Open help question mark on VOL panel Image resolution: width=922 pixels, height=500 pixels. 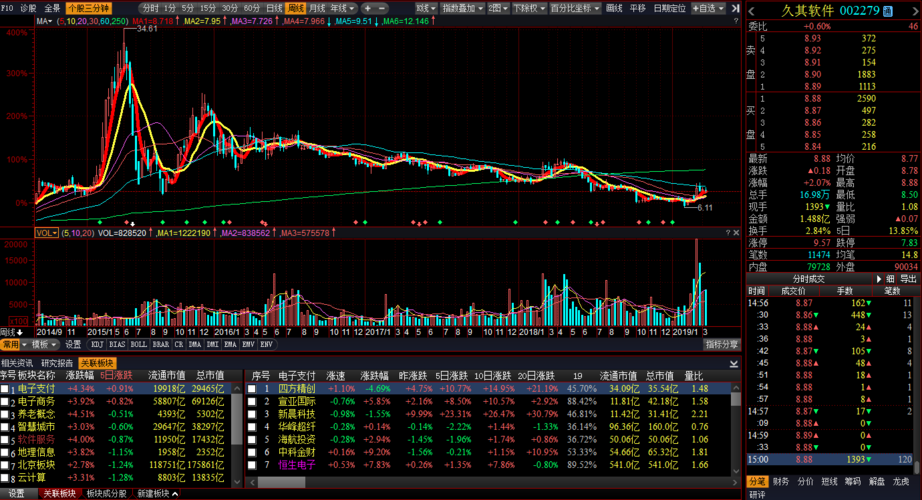[x=727, y=233]
